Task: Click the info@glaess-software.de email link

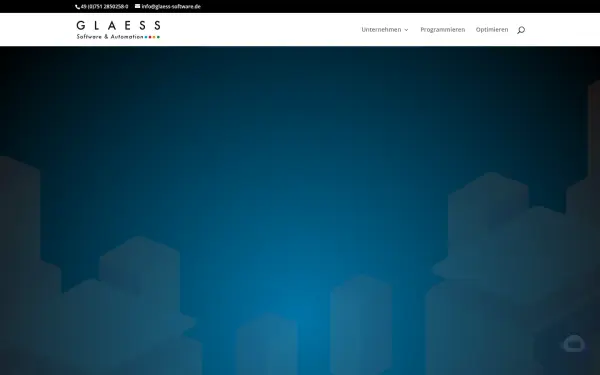Action: (x=171, y=6)
